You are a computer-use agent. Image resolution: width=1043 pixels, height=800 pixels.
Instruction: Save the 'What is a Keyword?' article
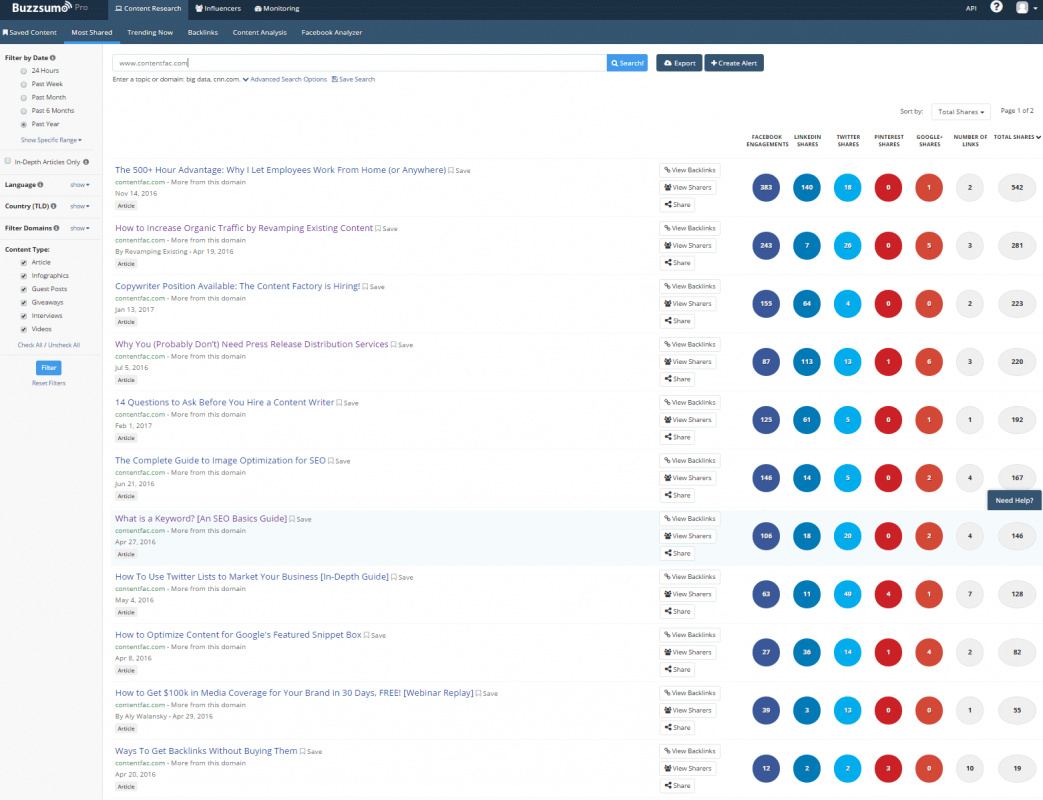click(301, 519)
